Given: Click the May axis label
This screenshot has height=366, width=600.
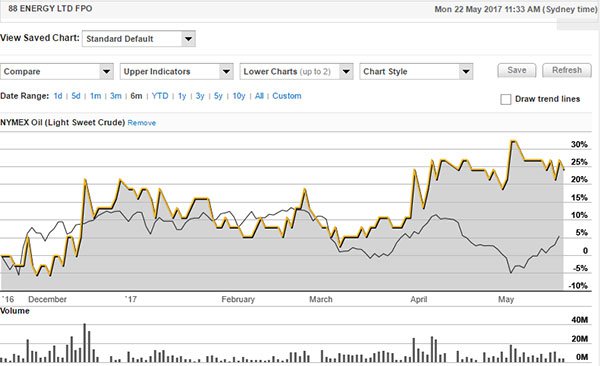Looking at the screenshot, I should pyautogui.click(x=506, y=299).
